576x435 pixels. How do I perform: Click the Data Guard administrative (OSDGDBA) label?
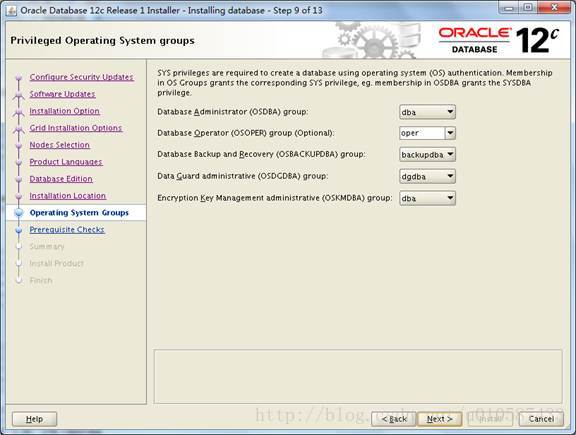pos(242,176)
